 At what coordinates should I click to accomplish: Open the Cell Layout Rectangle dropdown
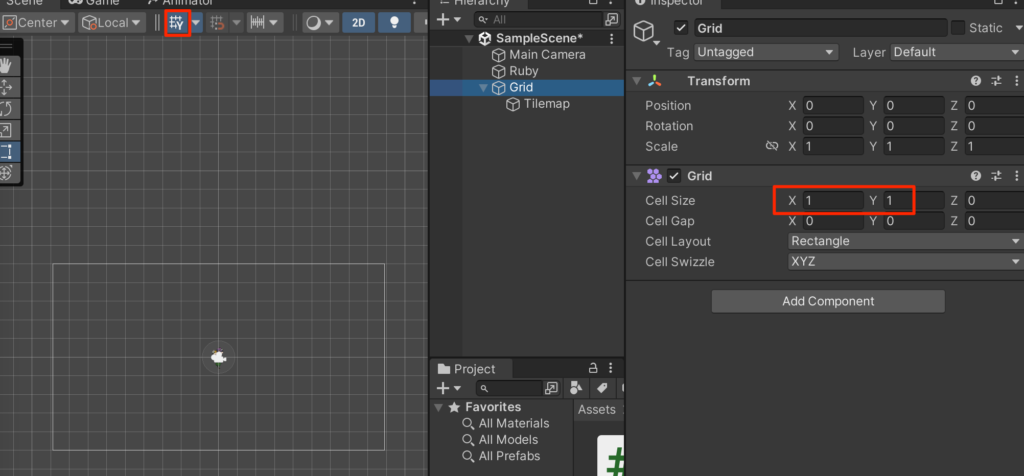[906, 241]
